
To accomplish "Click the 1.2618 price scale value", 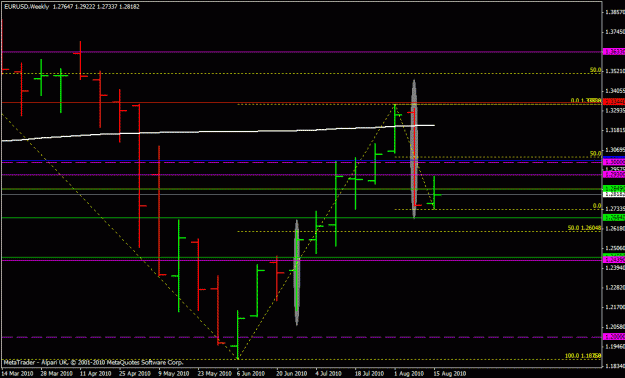I will pos(615,228).
